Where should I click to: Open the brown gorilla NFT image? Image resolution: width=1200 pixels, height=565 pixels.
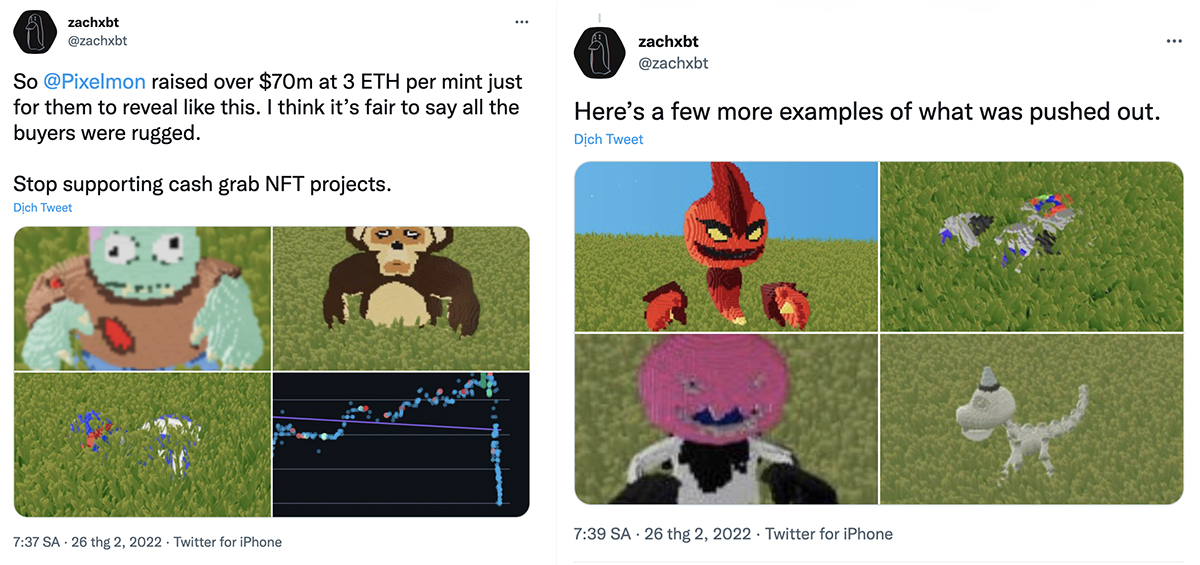click(401, 298)
